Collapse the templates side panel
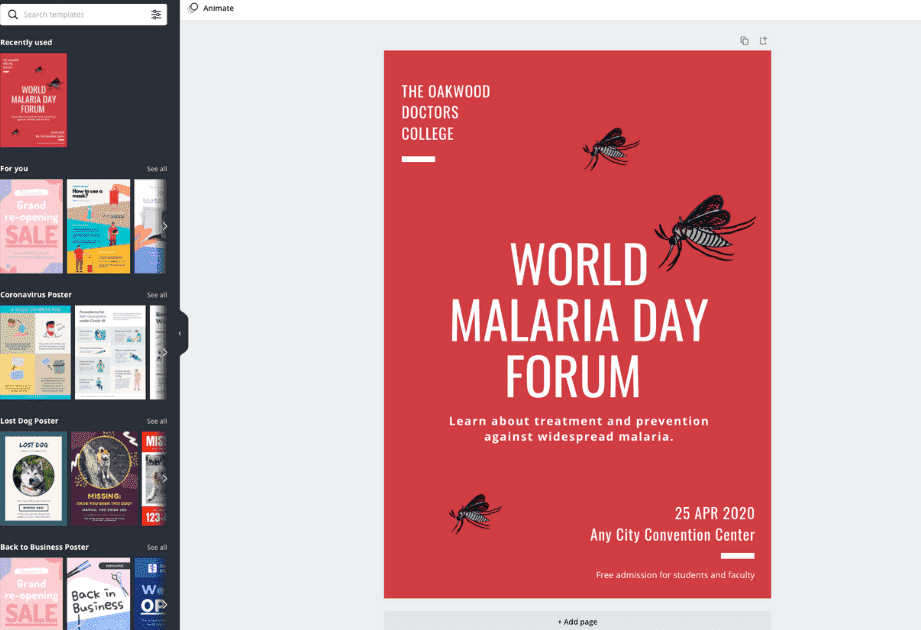The height and width of the screenshot is (630, 921). (180, 333)
